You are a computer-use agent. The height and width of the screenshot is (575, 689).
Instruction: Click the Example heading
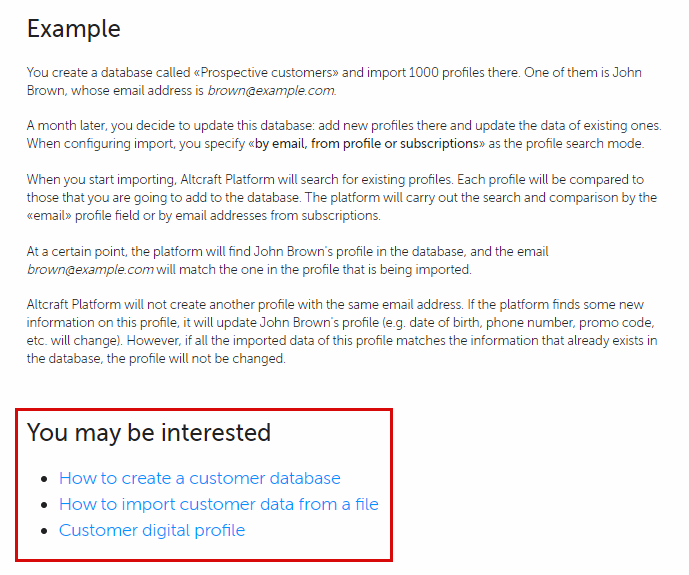tap(73, 29)
